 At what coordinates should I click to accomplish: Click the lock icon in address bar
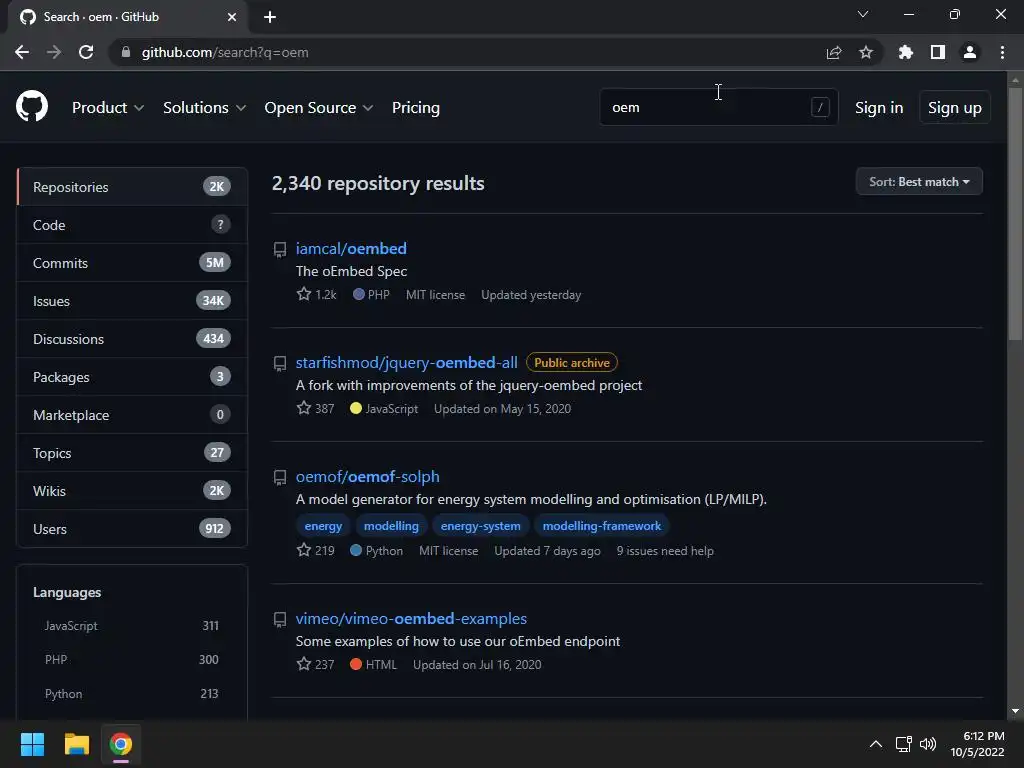click(x=126, y=52)
